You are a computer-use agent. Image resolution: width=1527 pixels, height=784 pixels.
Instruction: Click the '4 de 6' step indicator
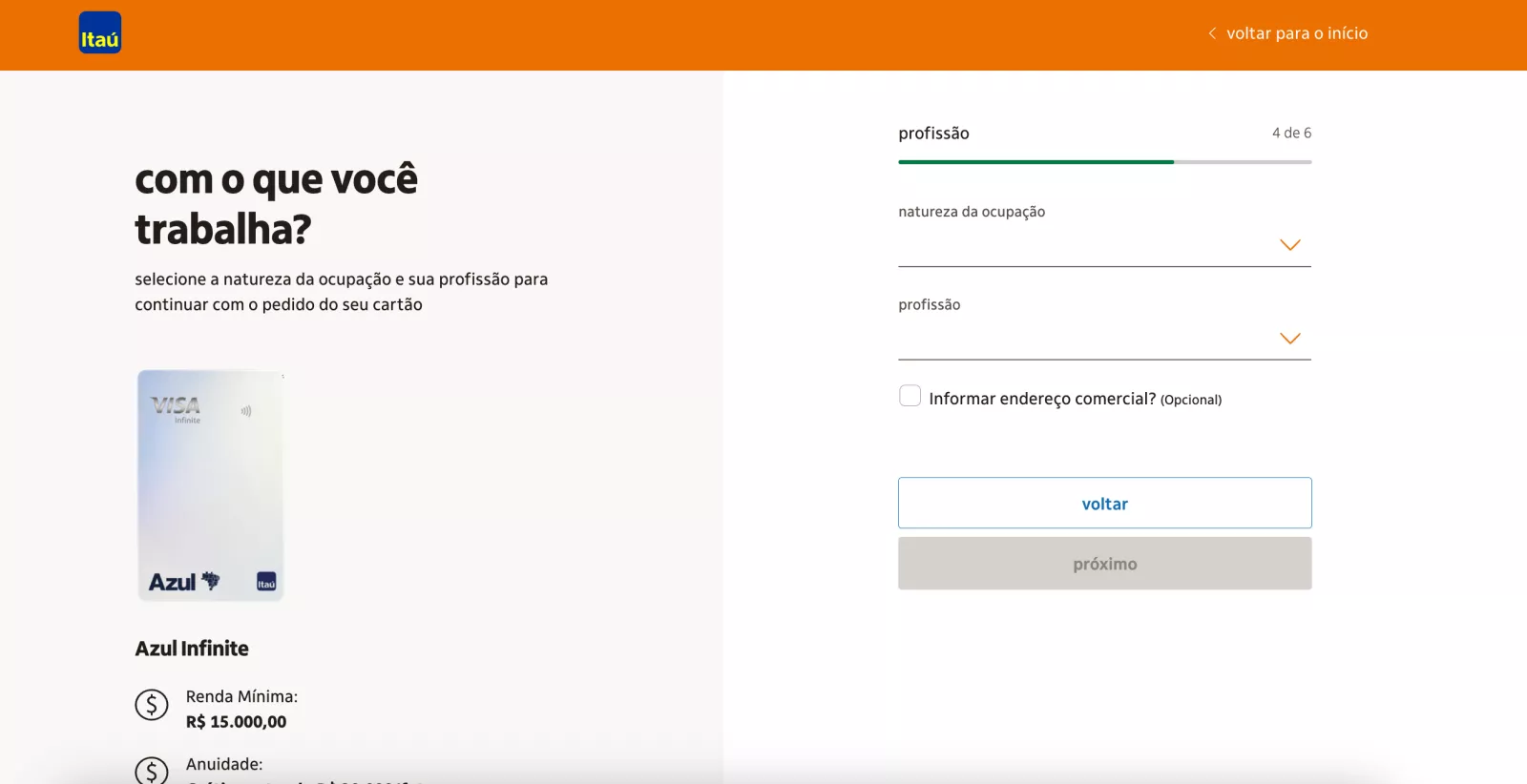point(1291,133)
